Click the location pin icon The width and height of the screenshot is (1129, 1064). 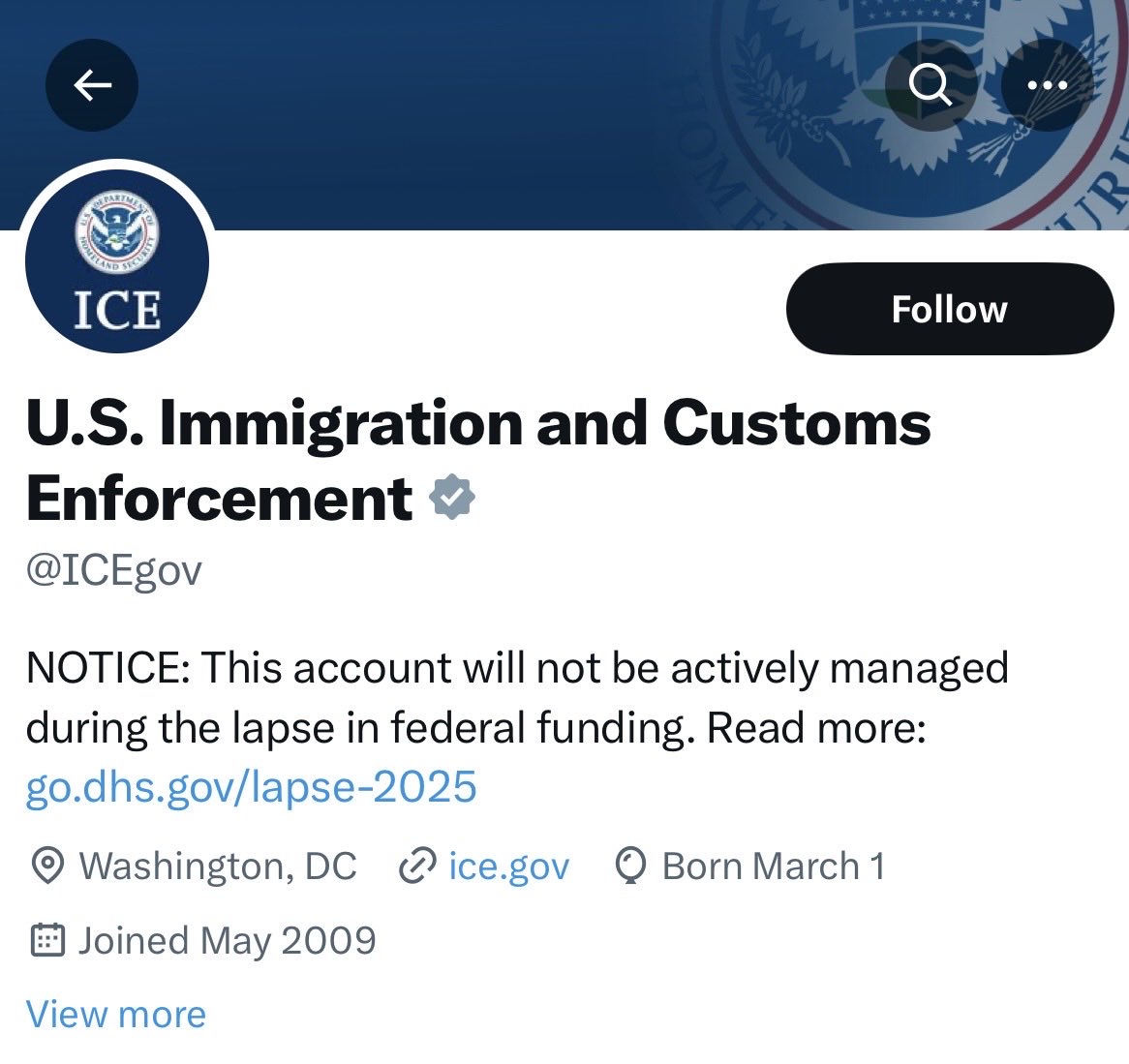pos(47,866)
